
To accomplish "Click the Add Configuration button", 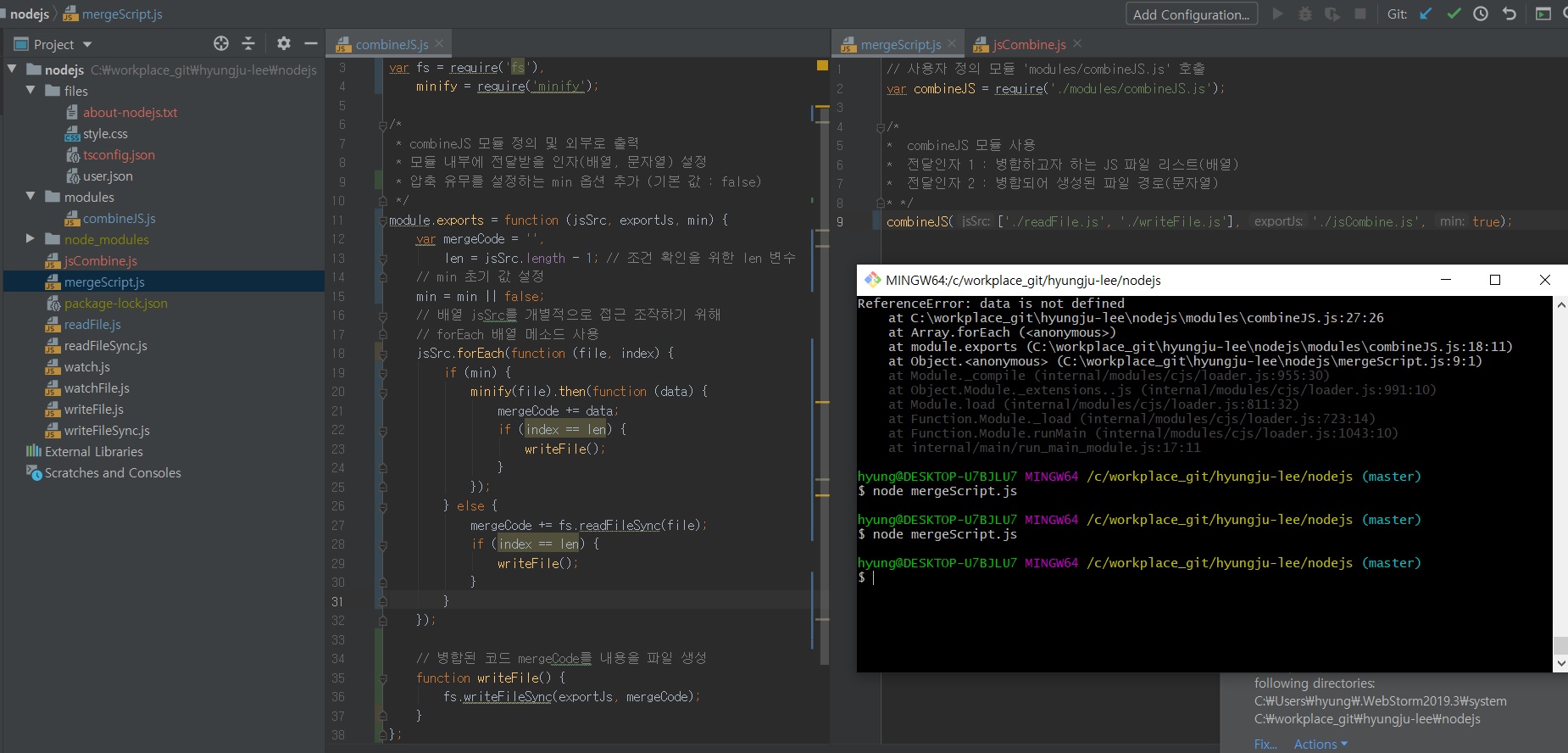I will [1191, 14].
